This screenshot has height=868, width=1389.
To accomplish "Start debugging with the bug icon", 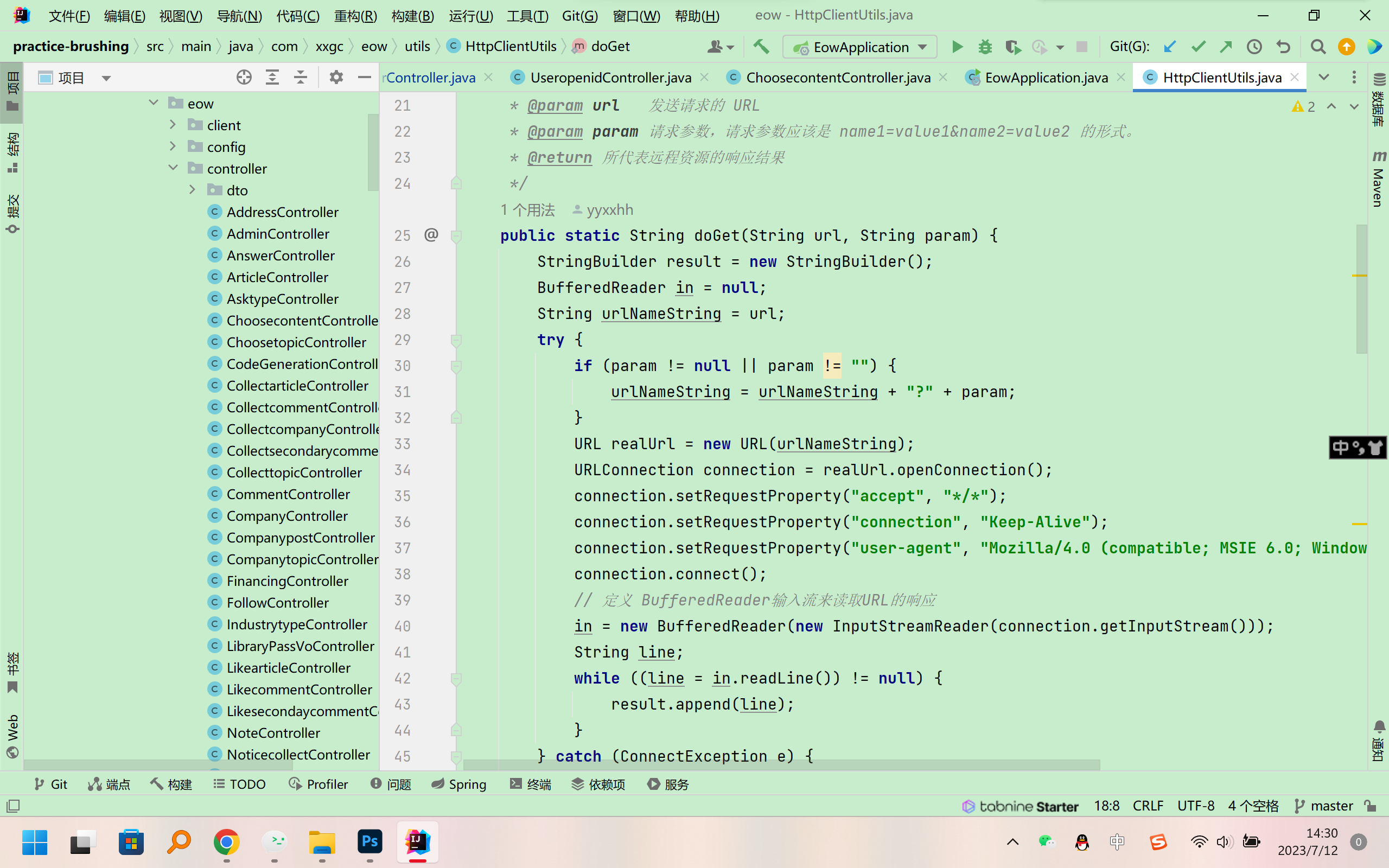I will pyautogui.click(x=985, y=47).
